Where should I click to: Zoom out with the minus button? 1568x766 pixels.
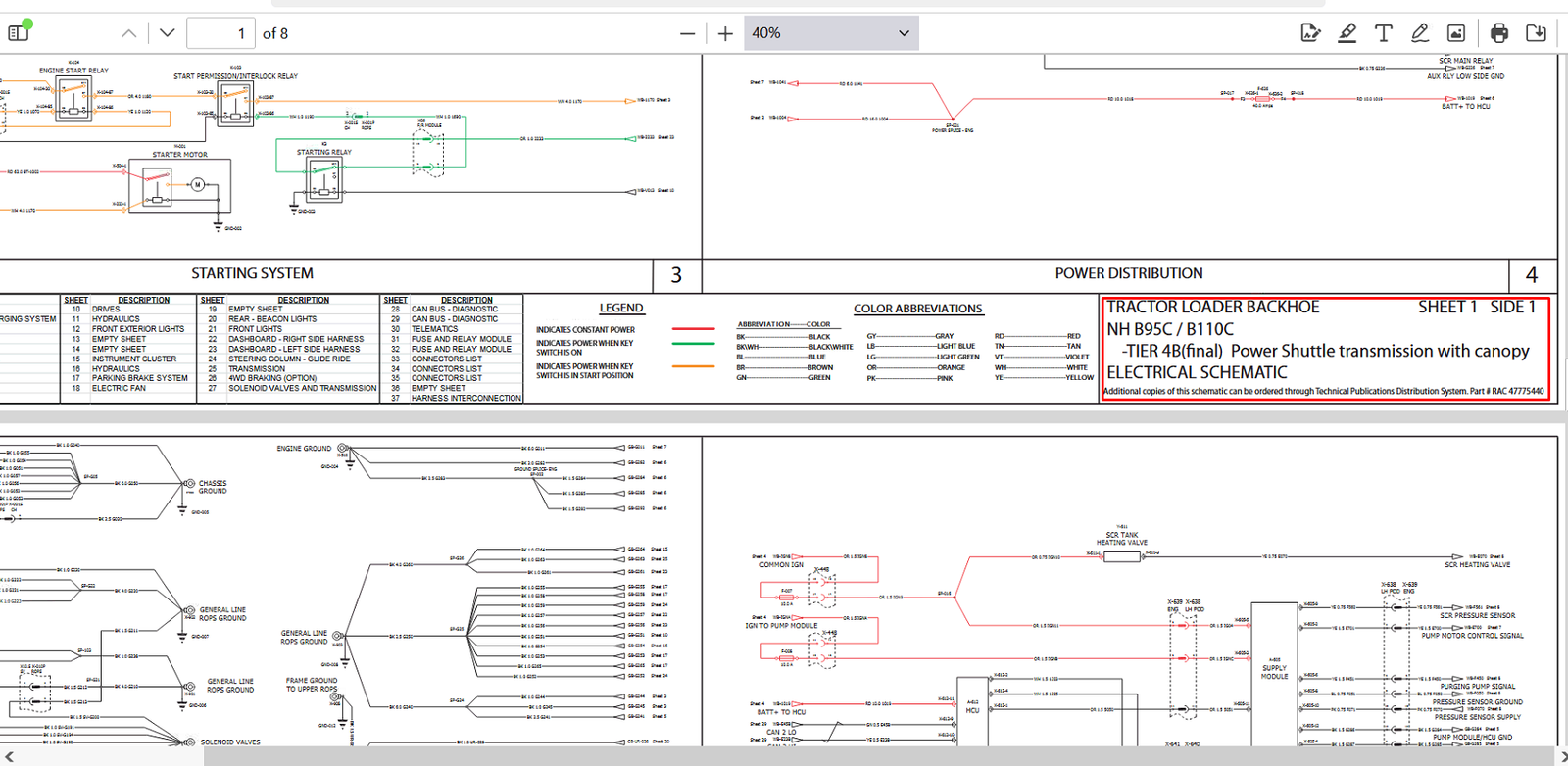687,33
